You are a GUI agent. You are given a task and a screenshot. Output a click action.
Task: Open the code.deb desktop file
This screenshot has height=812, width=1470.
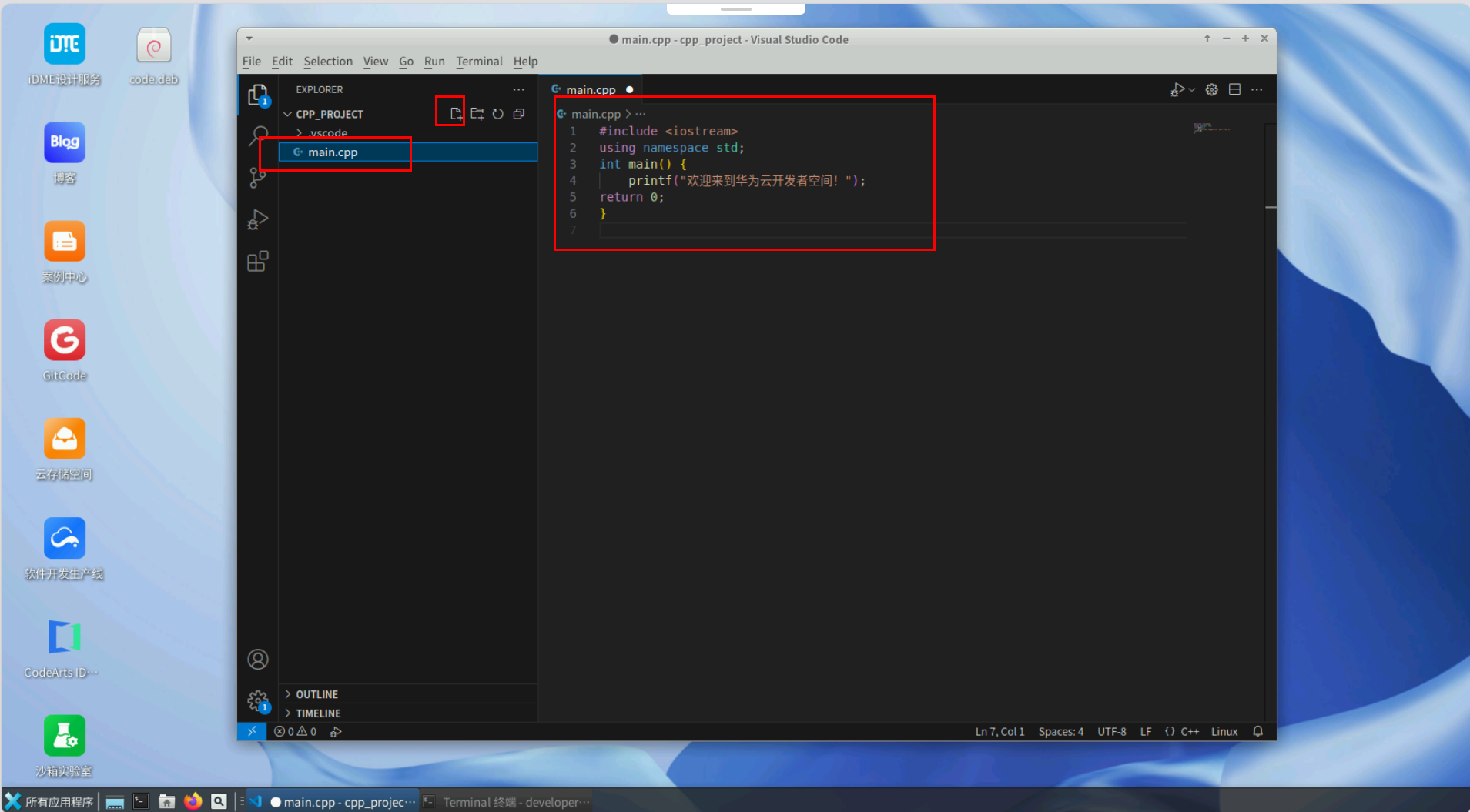coord(153,55)
